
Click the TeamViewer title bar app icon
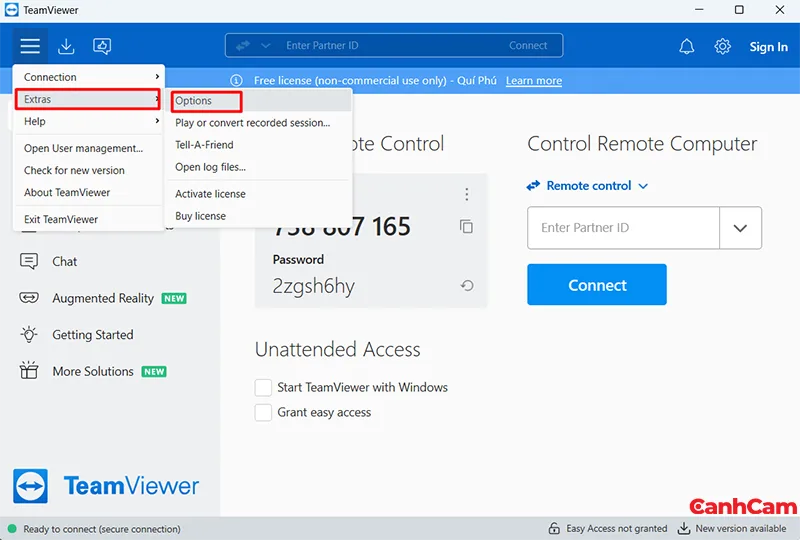pos(11,10)
